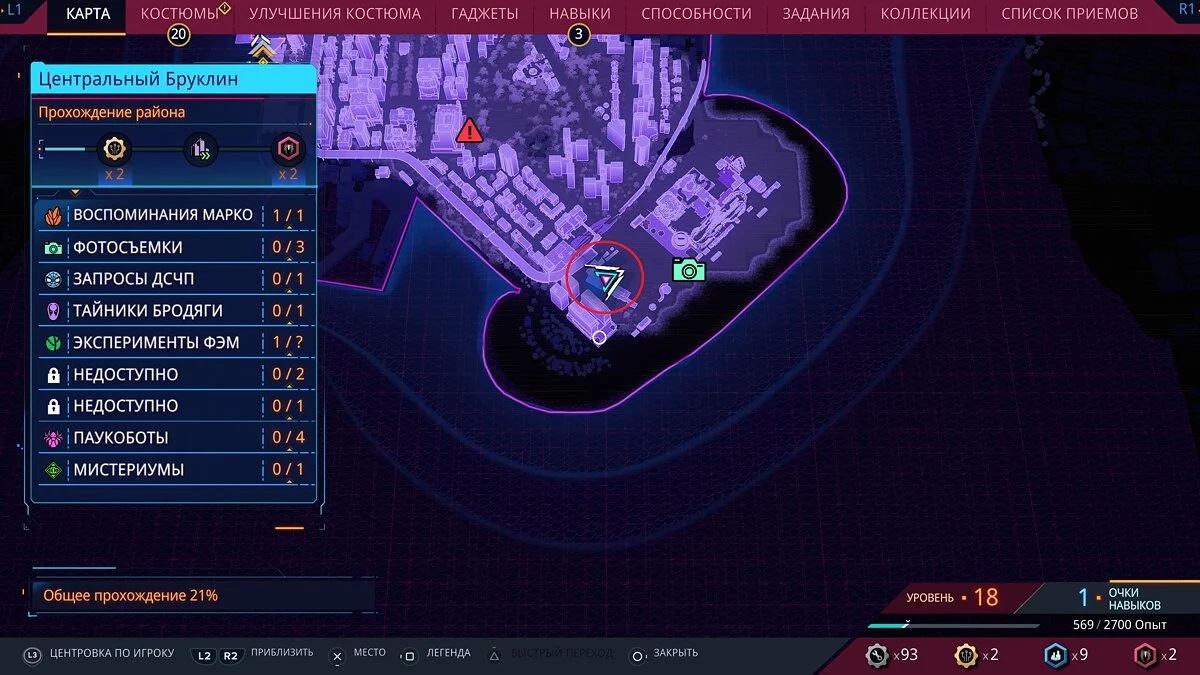Viewport: 1200px width, 675px height.
Task: Select the ЭКСПЕРИМЕНТЫ ФЭМ row
Action: [x=174, y=343]
